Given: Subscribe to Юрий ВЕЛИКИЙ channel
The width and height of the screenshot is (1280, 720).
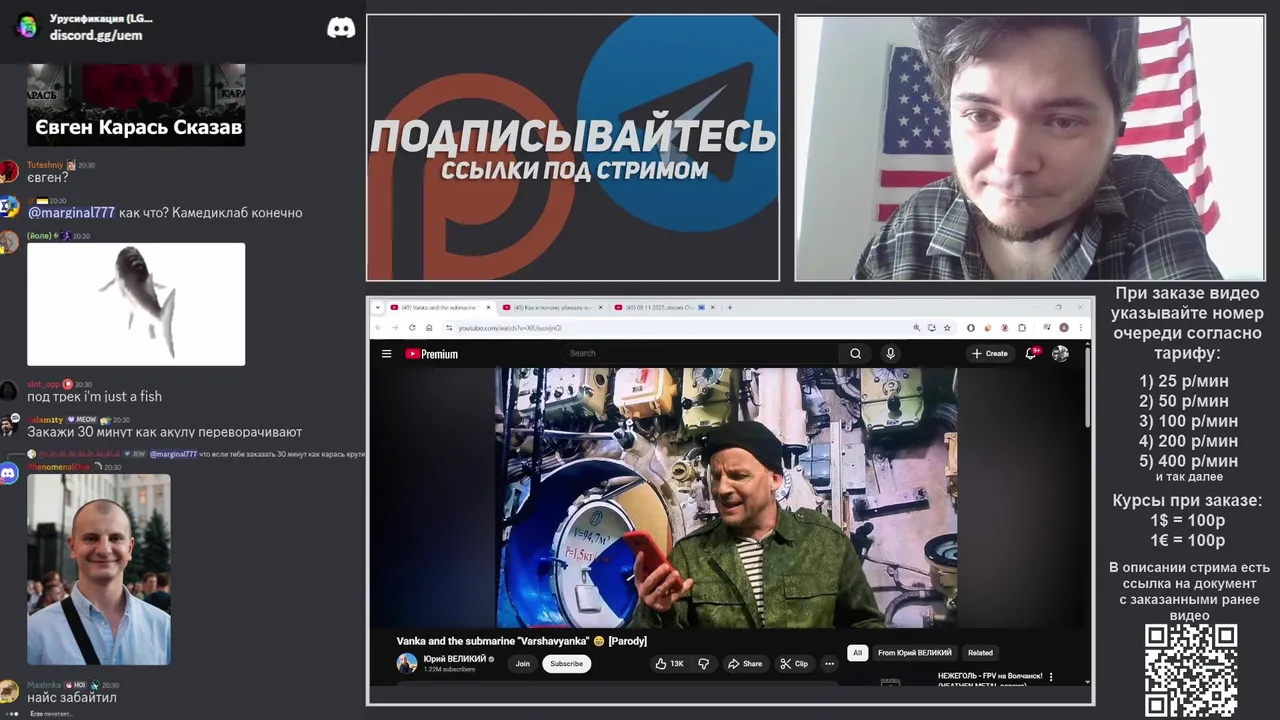Looking at the screenshot, I should (x=566, y=663).
